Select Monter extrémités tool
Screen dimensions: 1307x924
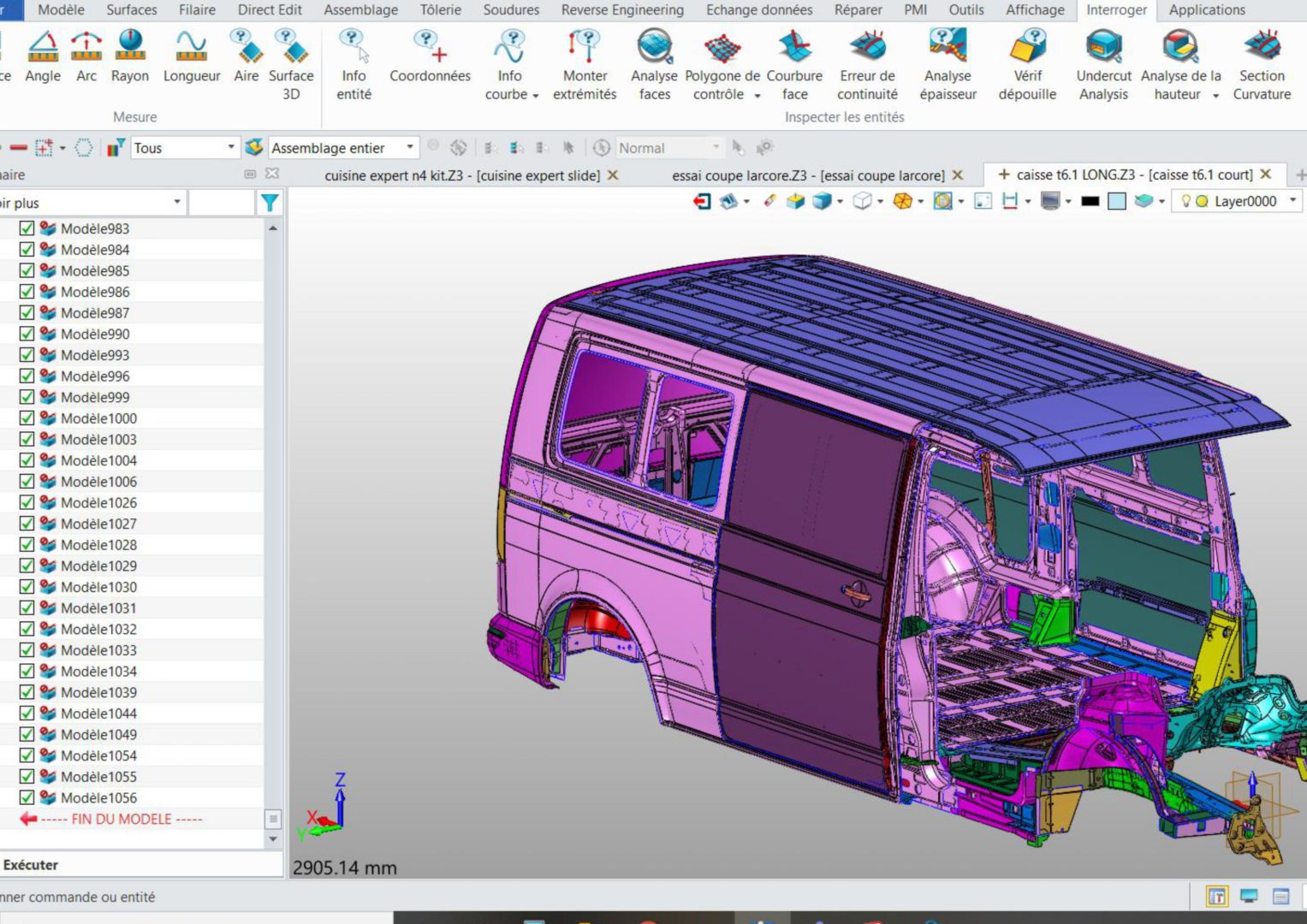pyautogui.click(x=585, y=65)
